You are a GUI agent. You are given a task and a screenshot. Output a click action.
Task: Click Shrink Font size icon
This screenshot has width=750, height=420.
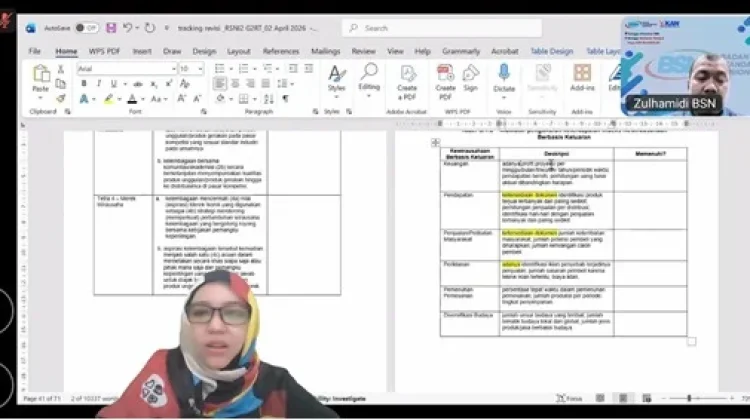coord(197,99)
